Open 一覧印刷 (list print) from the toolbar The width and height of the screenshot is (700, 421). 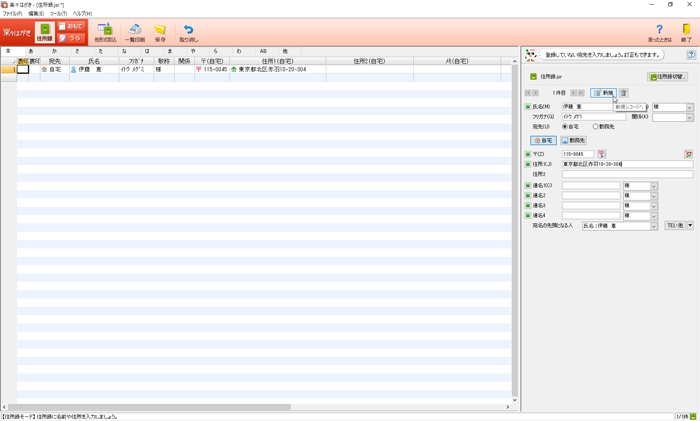coord(135,32)
